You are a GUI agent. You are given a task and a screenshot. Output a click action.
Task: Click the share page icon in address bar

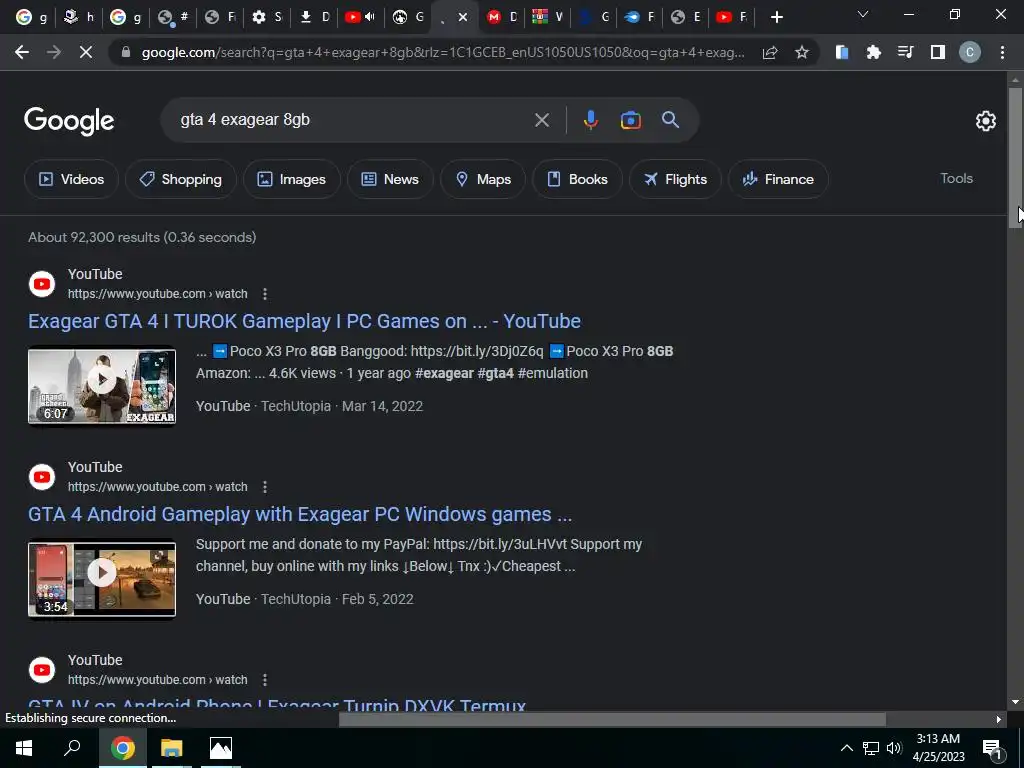(770, 52)
